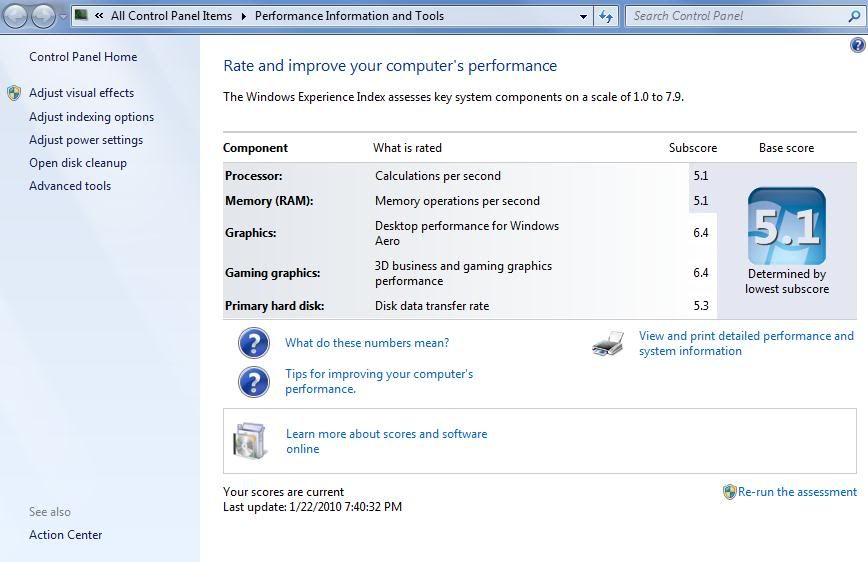Open Action Center under See also

pyautogui.click(x=65, y=534)
